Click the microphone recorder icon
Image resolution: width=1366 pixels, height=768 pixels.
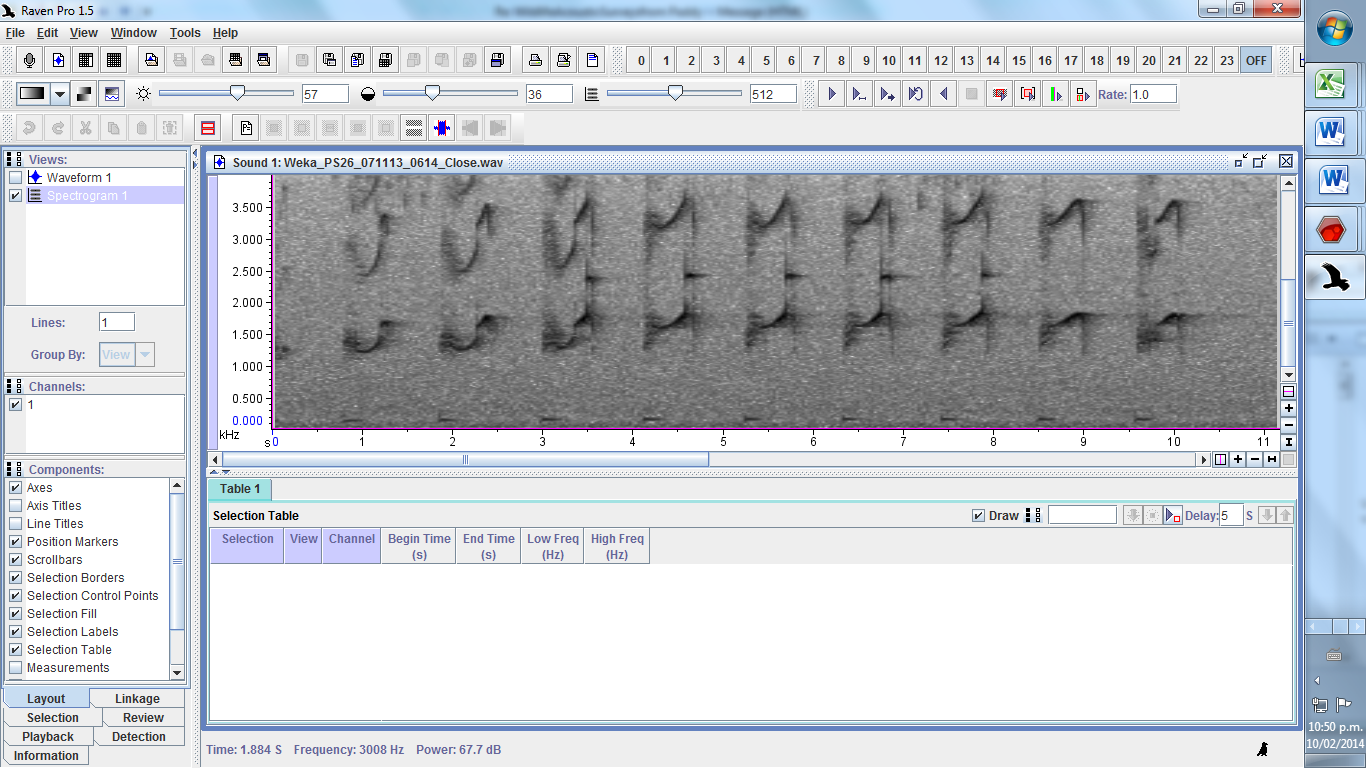tap(31, 60)
